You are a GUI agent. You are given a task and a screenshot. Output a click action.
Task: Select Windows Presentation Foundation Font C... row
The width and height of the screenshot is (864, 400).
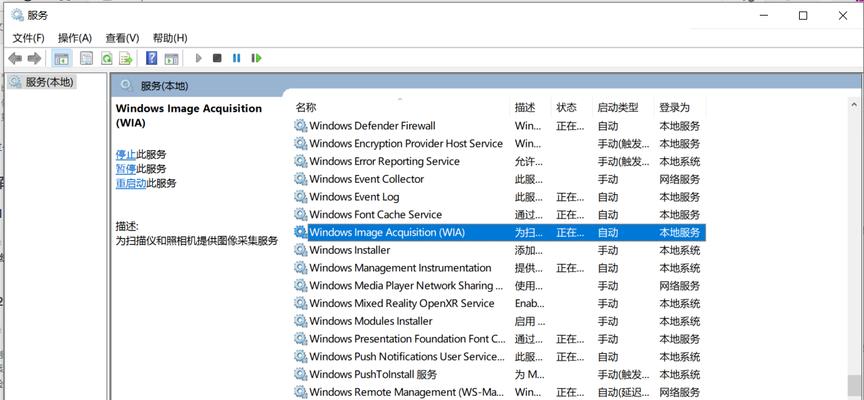click(x=499, y=339)
